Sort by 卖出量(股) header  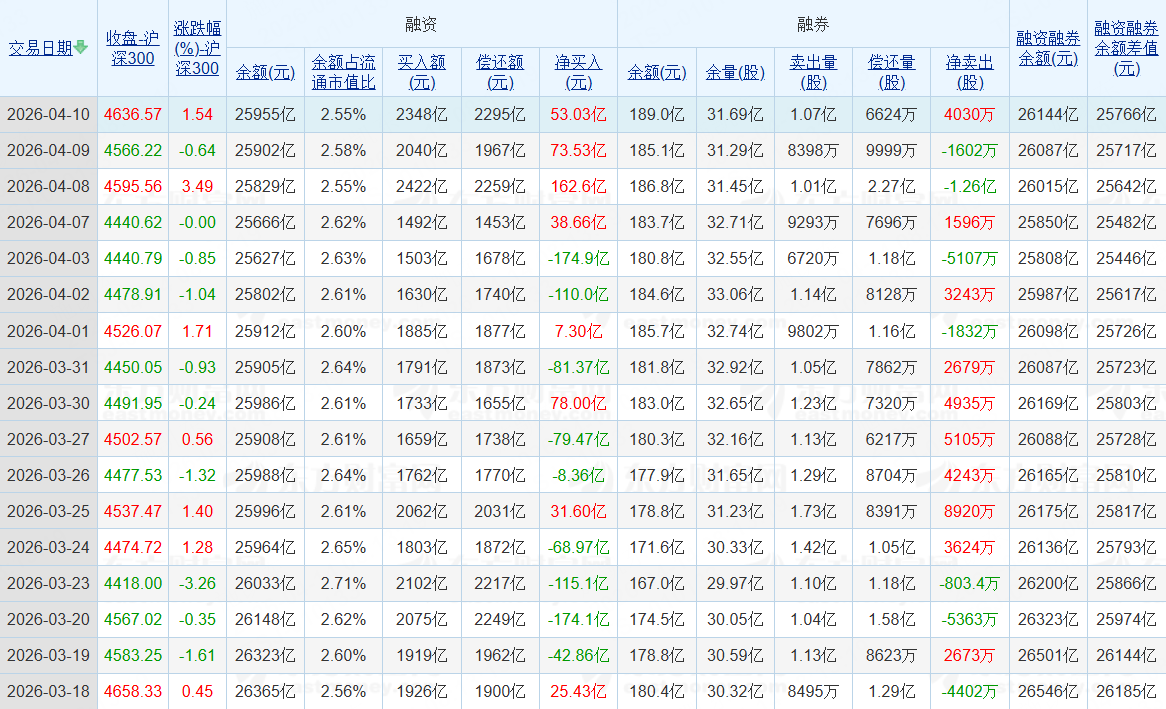814,72
